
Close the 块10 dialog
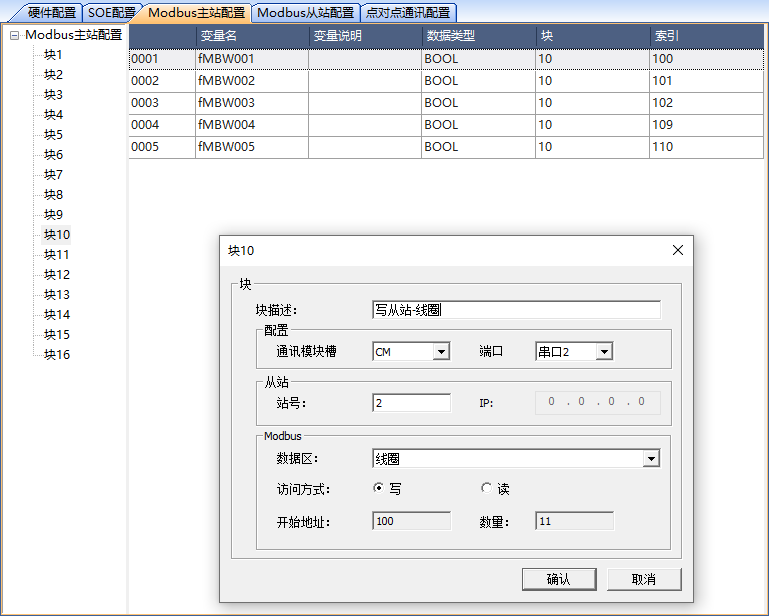coord(678,250)
